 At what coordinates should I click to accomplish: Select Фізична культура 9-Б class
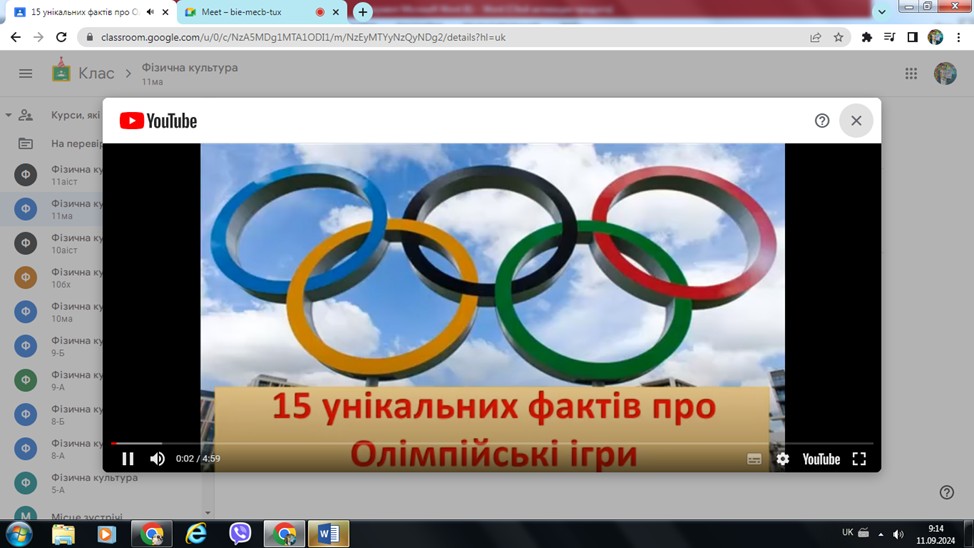click(52, 345)
